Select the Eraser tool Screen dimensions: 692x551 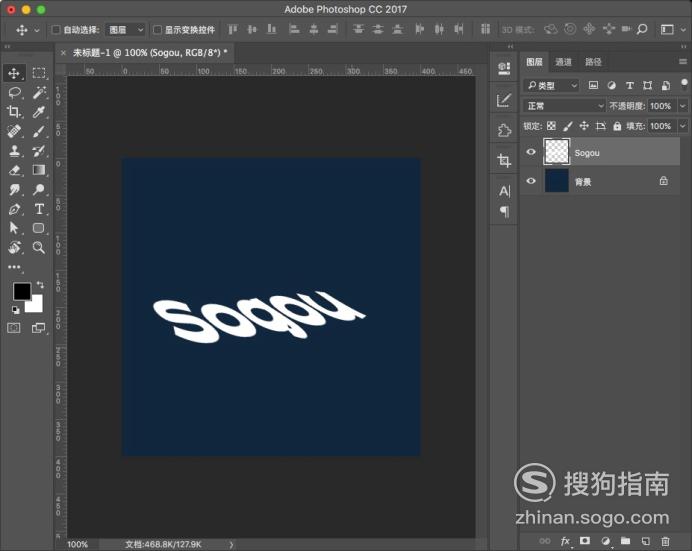(14, 170)
